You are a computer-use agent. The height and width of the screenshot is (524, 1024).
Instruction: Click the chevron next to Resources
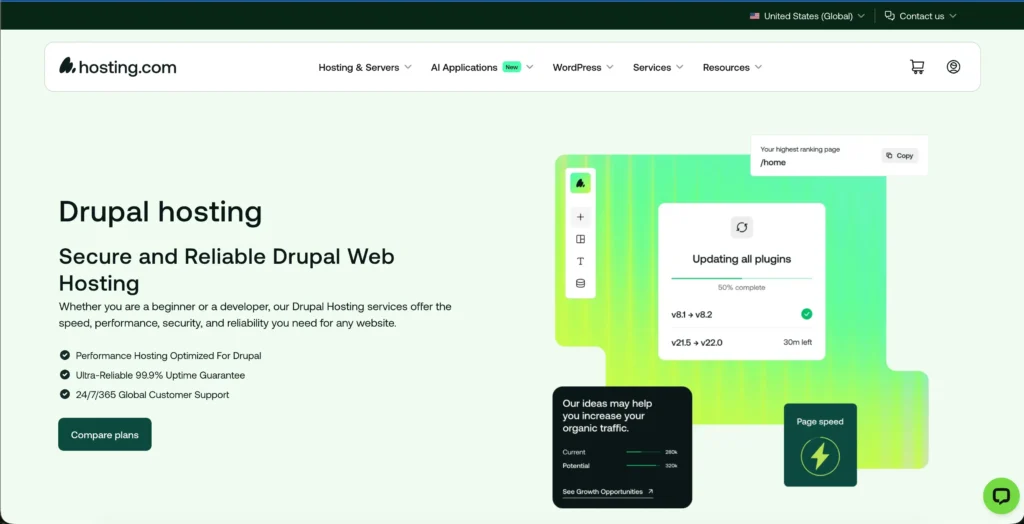pyautogui.click(x=758, y=67)
